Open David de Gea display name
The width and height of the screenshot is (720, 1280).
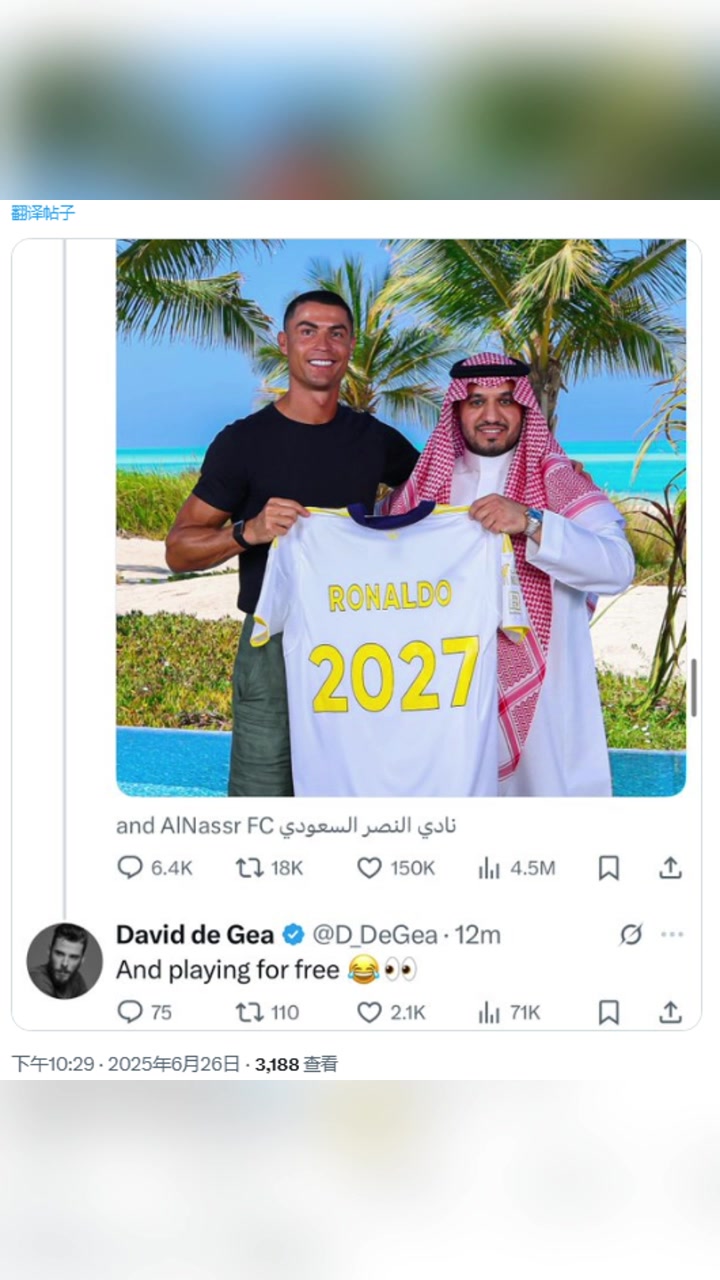pos(195,935)
